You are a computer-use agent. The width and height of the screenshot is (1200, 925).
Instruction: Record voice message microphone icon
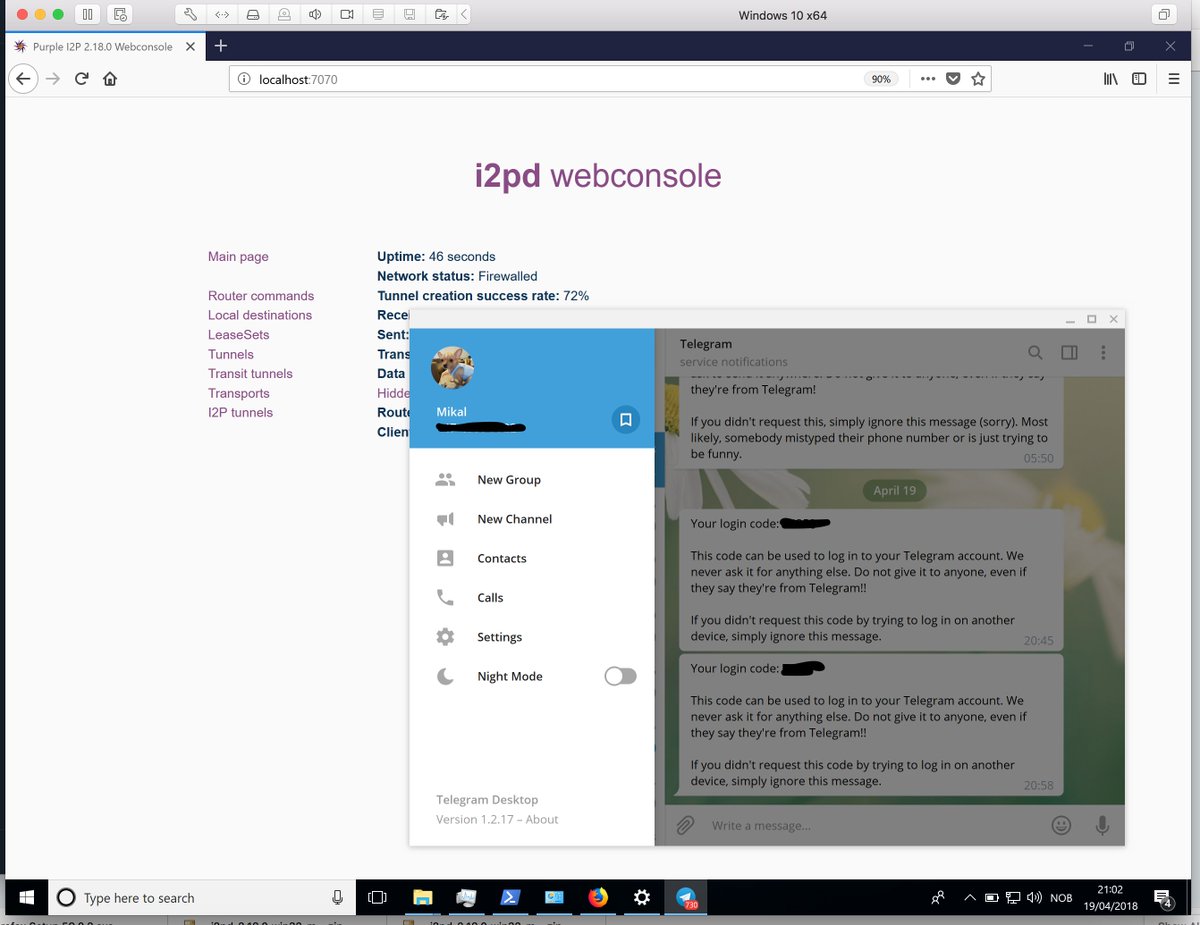coord(1102,825)
